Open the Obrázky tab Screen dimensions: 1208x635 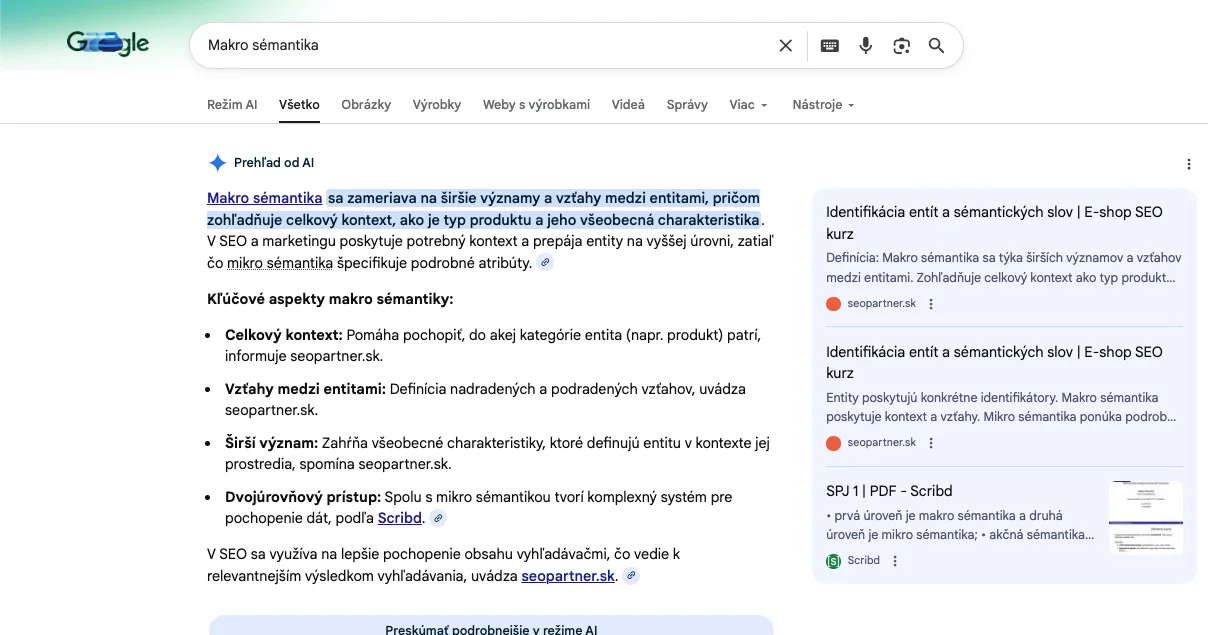366,105
